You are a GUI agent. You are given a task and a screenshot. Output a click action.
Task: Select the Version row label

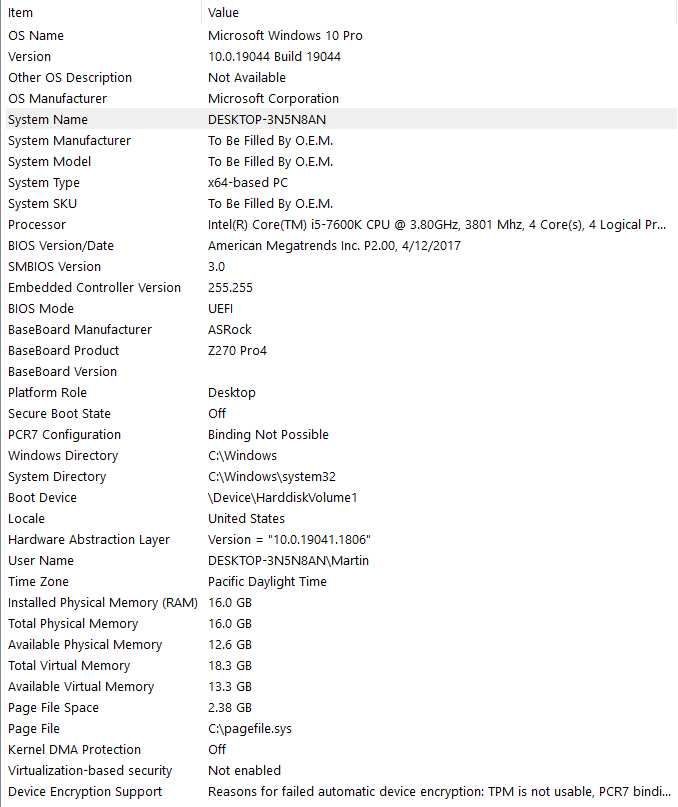click(29, 57)
